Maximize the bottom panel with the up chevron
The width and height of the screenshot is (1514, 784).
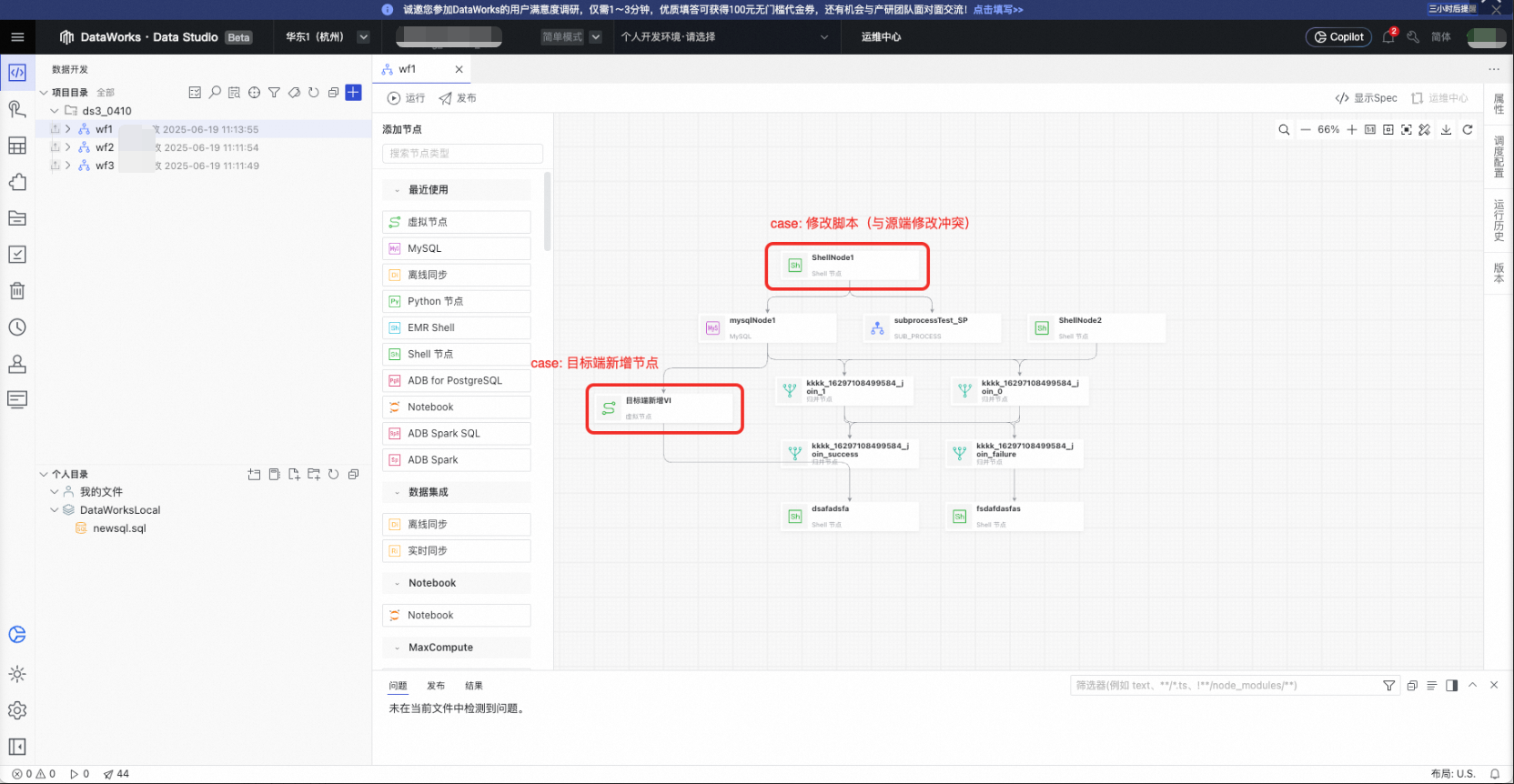[x=1472, y=685]
